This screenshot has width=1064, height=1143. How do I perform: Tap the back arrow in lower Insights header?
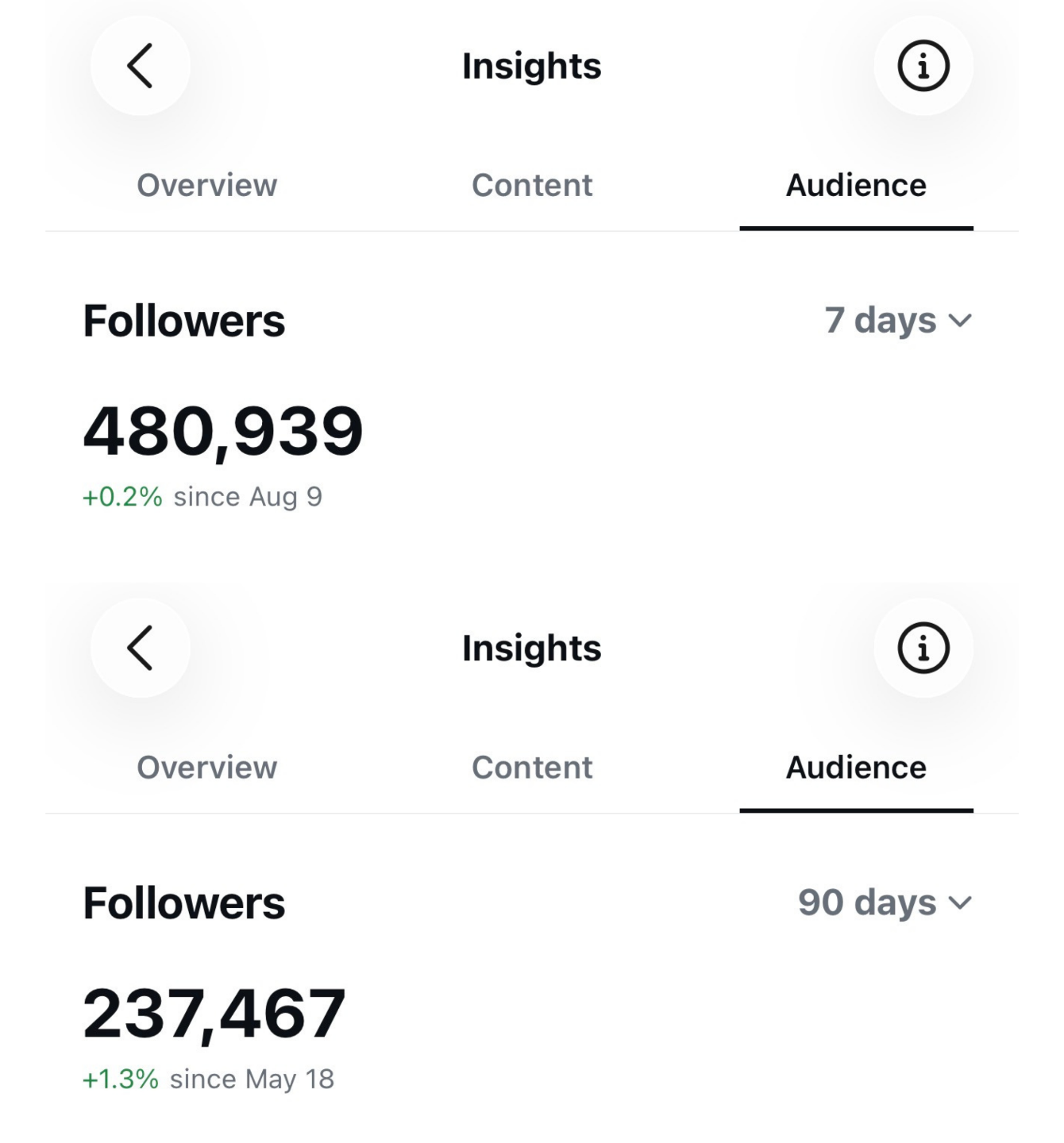point(140,648)
